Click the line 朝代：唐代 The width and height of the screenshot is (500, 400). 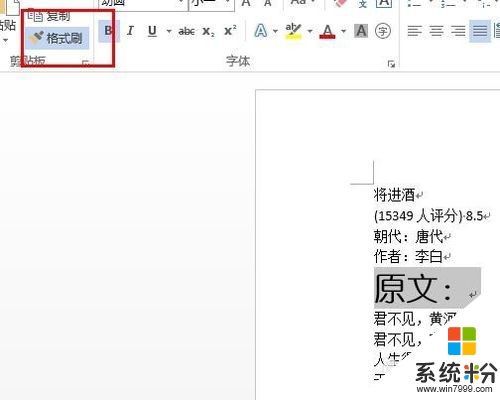click(x=408, y=237)
